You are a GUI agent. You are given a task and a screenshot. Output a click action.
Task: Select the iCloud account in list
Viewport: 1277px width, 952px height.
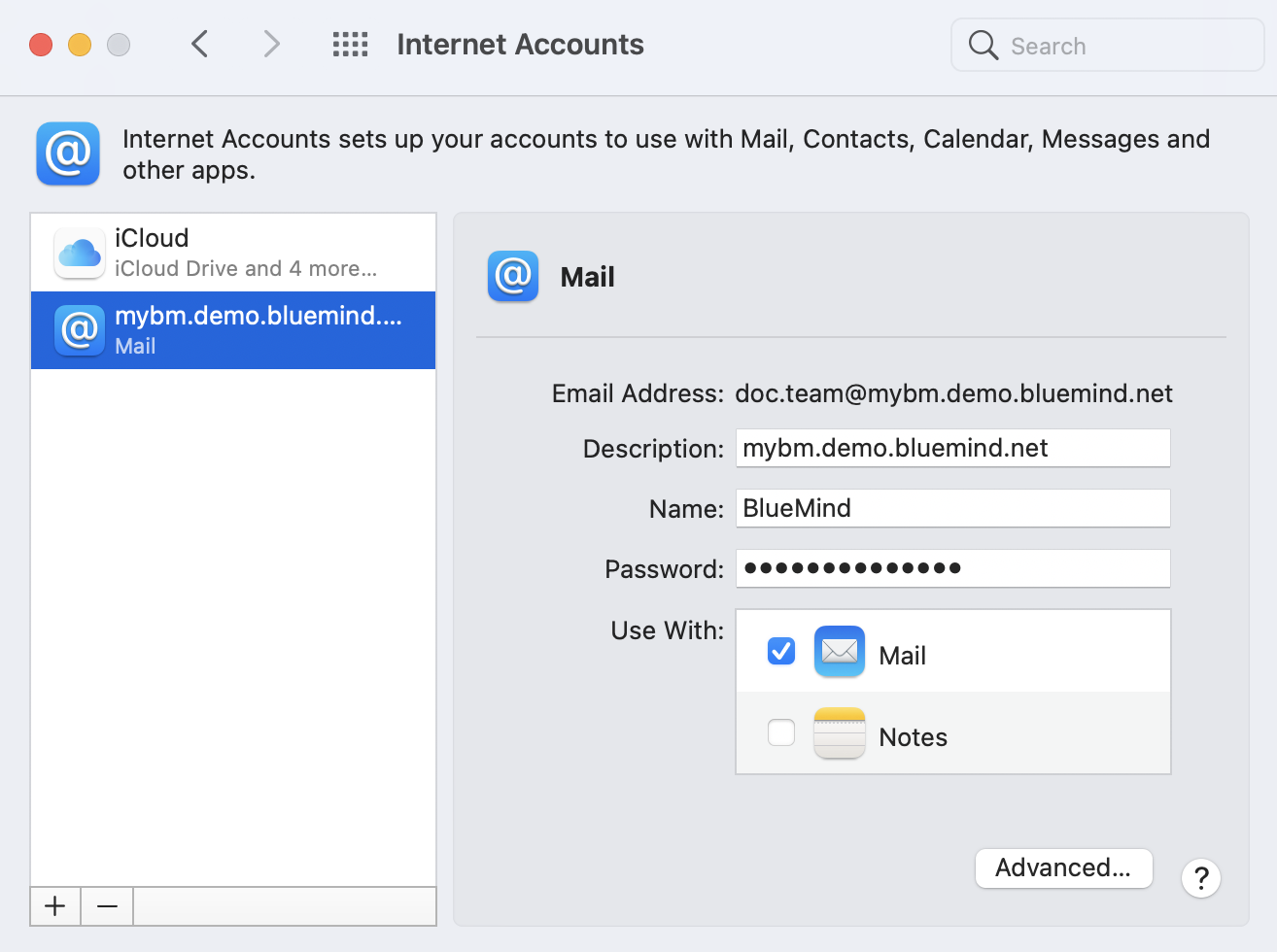click(x=233, y=253)
